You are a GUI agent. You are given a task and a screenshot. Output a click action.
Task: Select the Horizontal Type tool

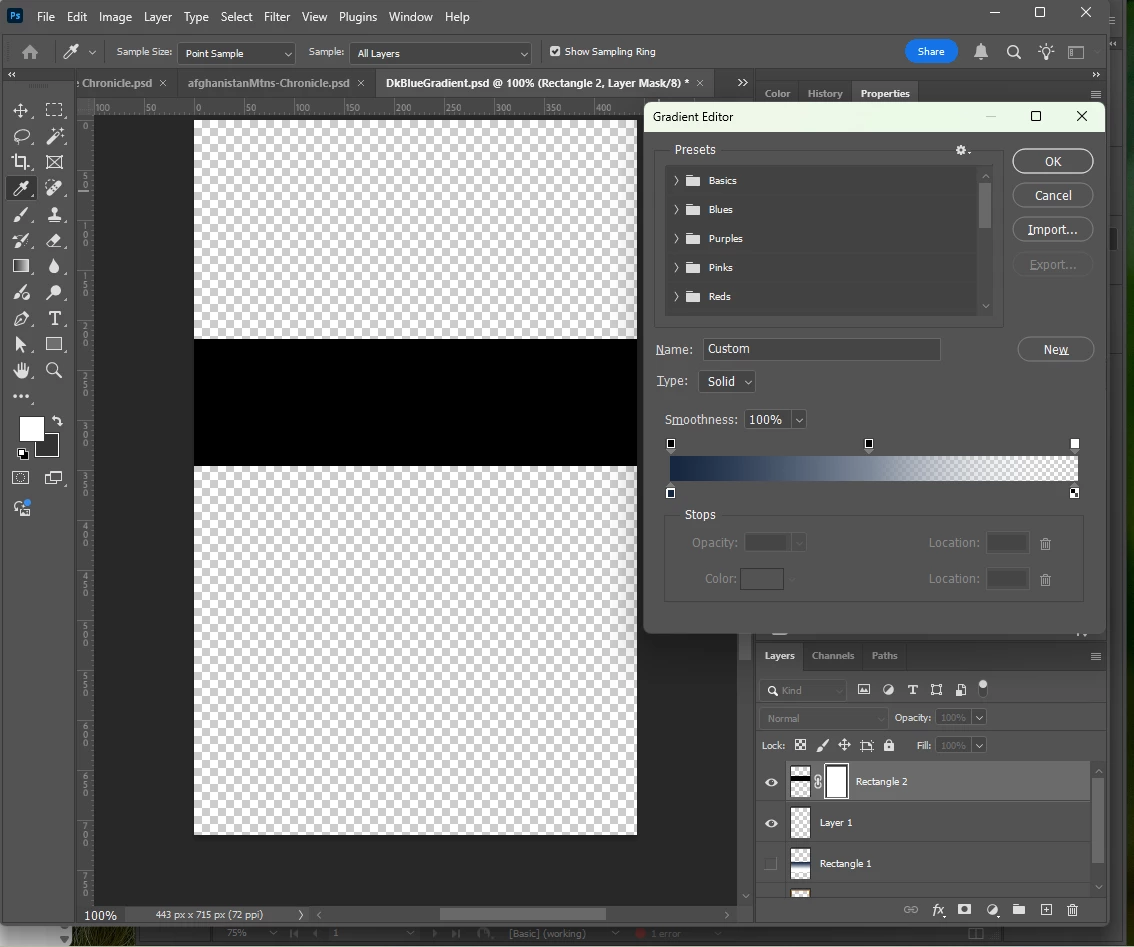pyautogui.click(x=54, y=318)
